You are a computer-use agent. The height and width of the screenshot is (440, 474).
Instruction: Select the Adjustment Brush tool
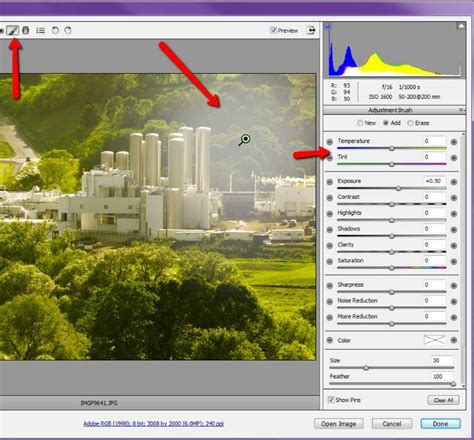(x=13, y=30)
